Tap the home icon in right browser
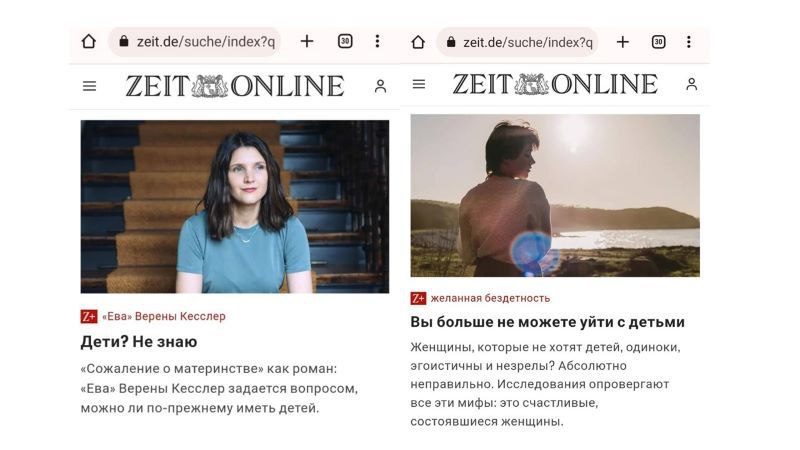The height and width of the screenshot is (450, 800). coord(418,42)
